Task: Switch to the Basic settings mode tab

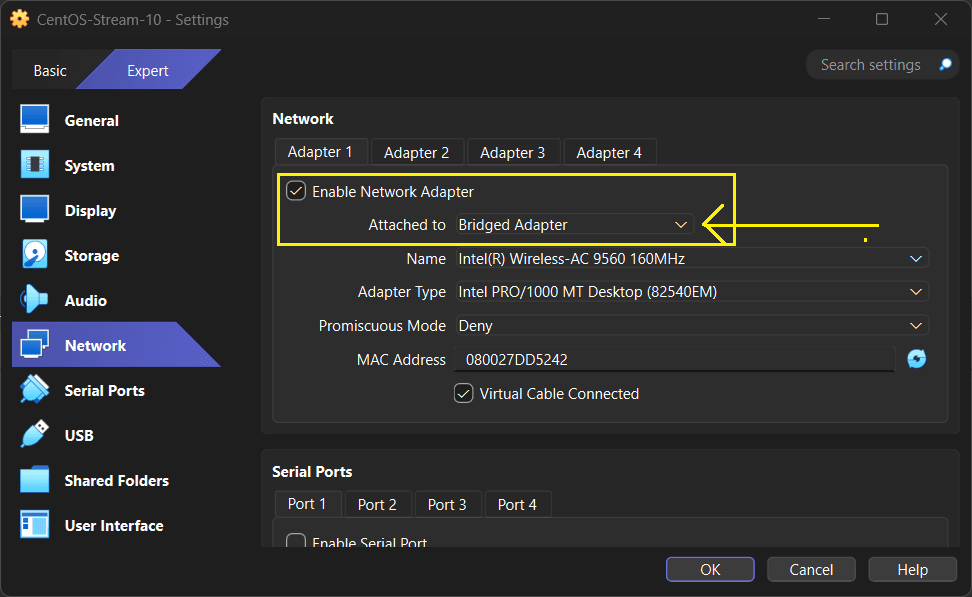Action: 50,71
